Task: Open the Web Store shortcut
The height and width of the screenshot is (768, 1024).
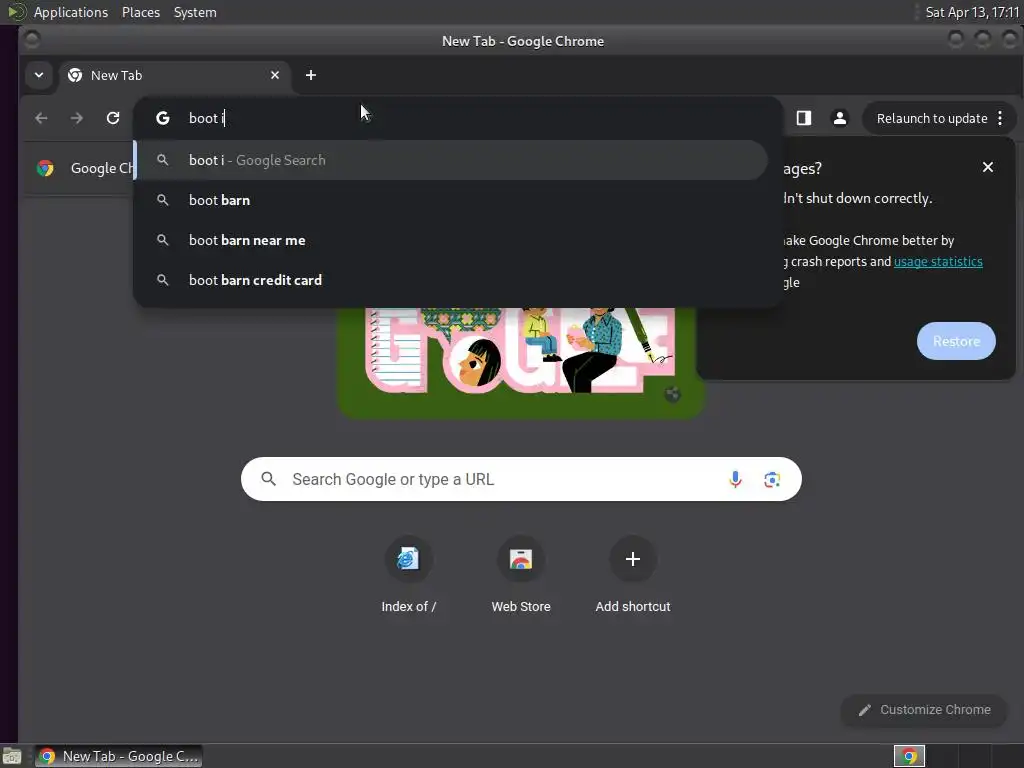Action: pyautogui.click(x=521, y=575)
